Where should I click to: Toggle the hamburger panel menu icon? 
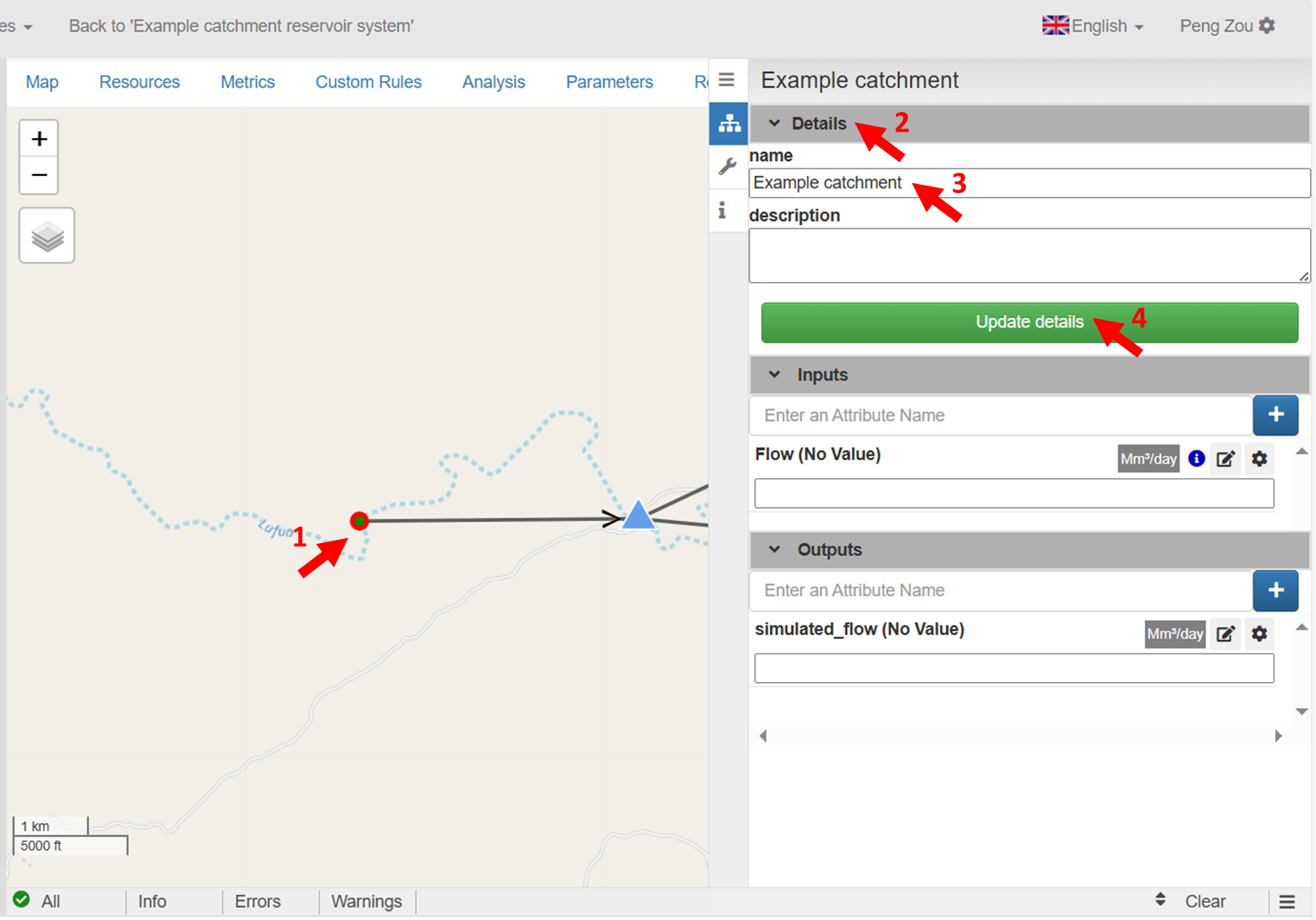[727, 80]
